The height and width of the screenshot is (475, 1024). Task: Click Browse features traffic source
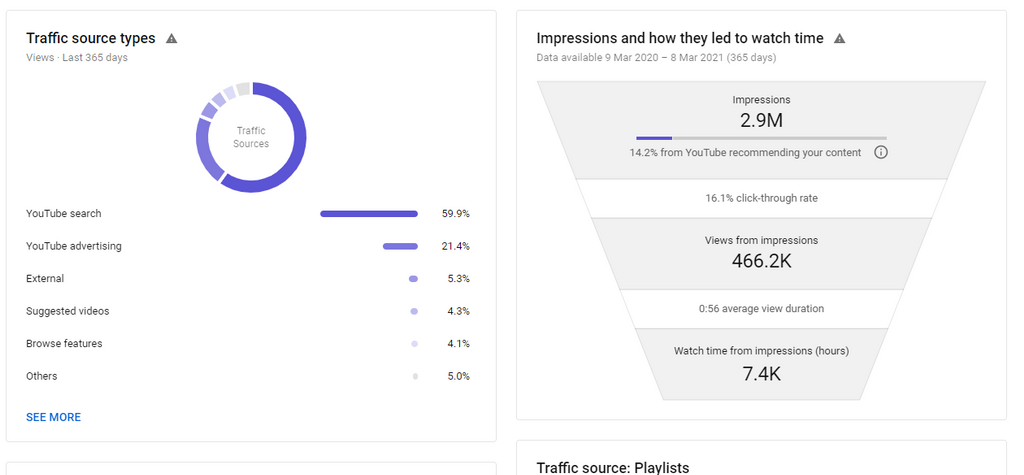pos(64,344)
